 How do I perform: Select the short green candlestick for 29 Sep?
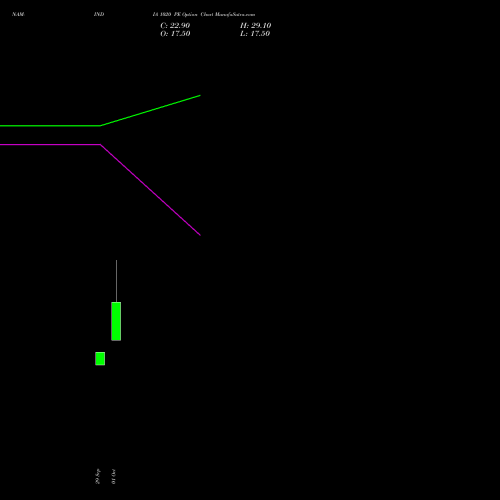[100, 359]
